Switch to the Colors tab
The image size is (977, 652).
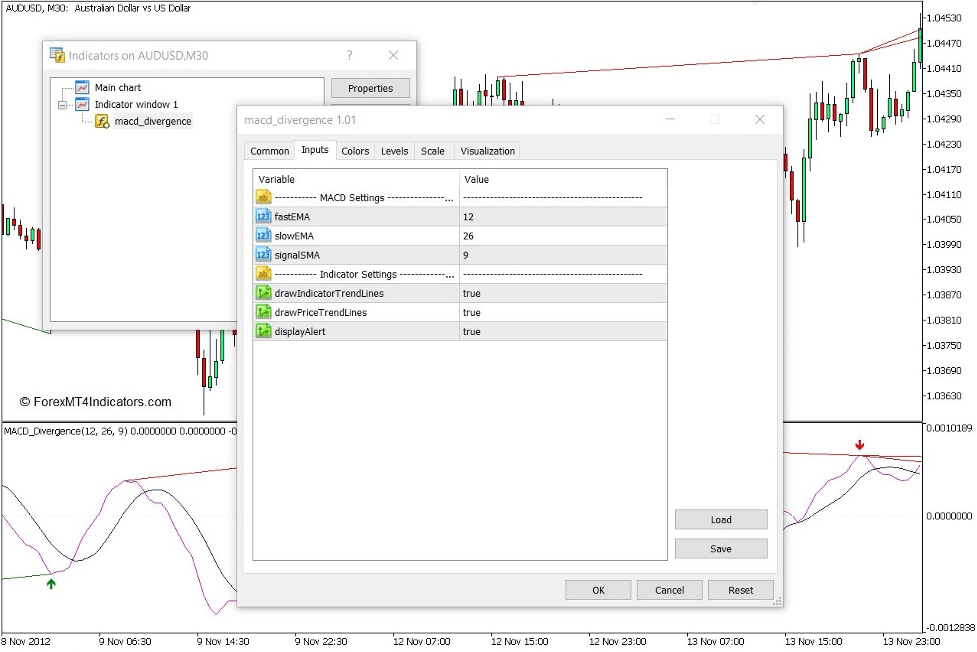(355, 151)
